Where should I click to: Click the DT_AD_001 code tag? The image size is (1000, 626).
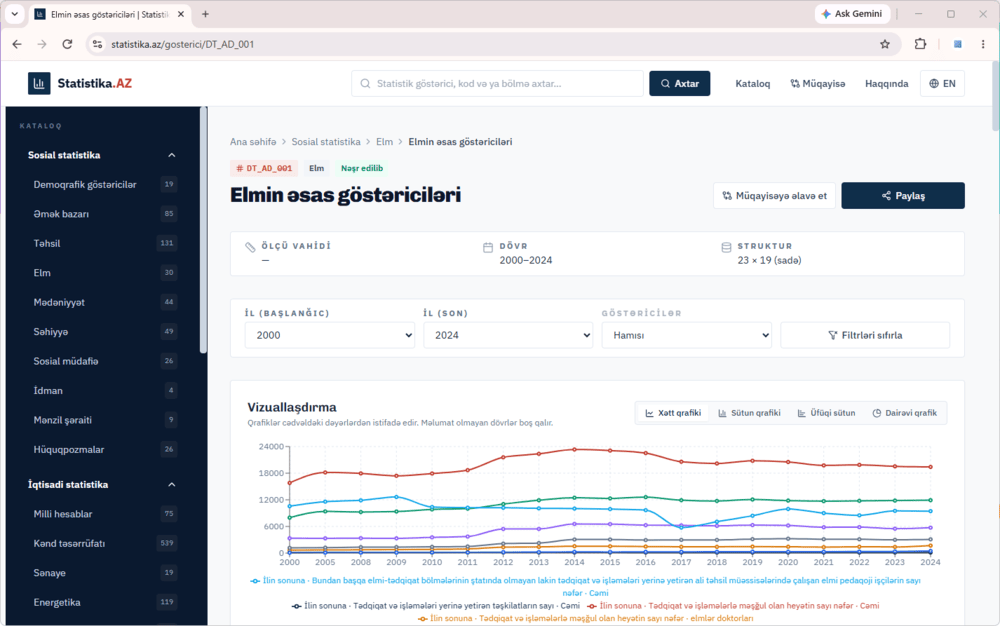(x=264, y=168)
